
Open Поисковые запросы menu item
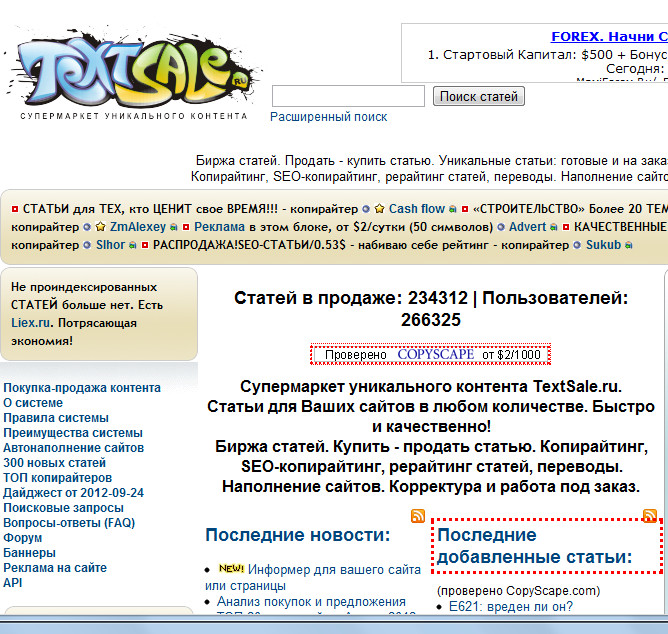click(x=63, y=508)
